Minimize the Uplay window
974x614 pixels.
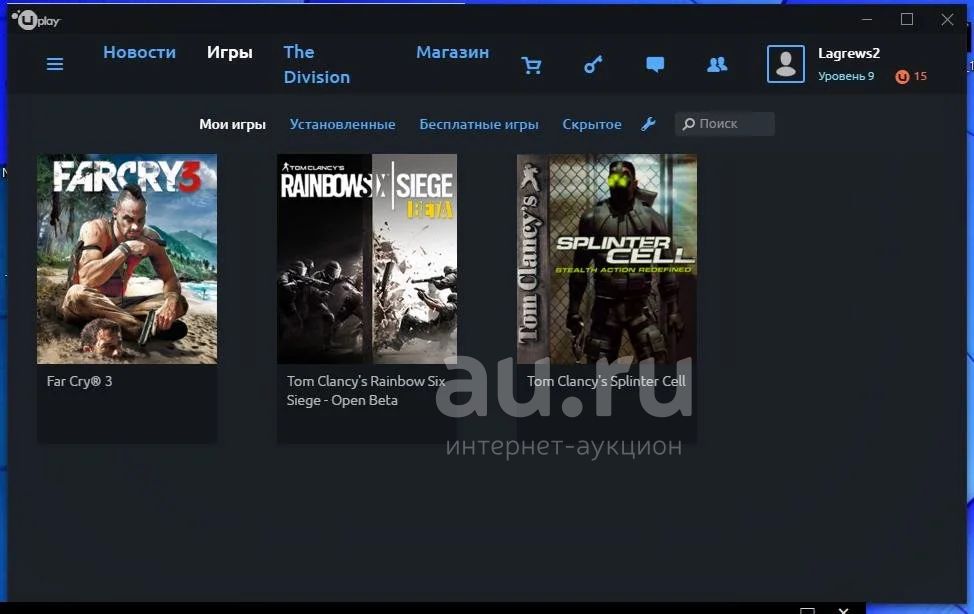coord(867,19)
